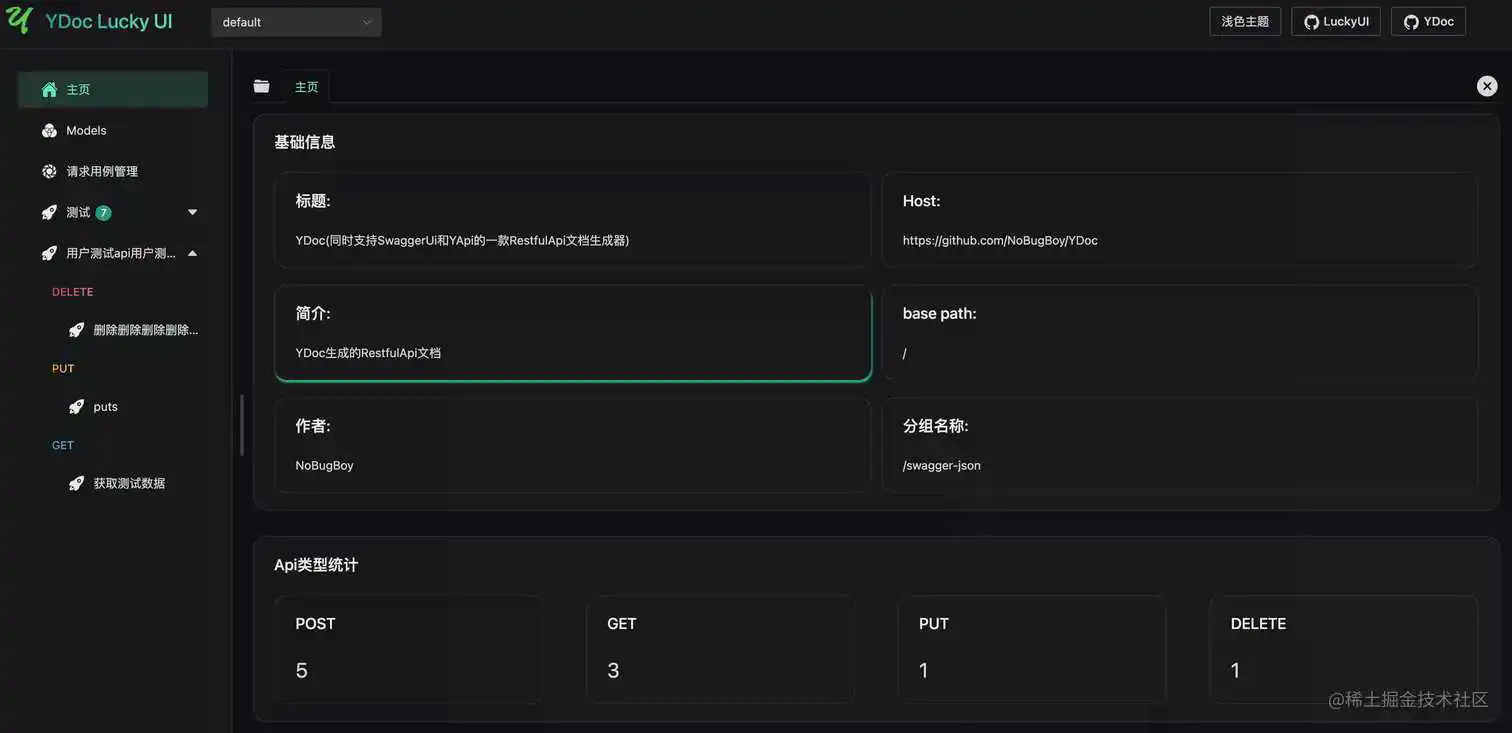Click the GET statistics card
Screen dimensions: 1512x733
[x=720, y=649]
